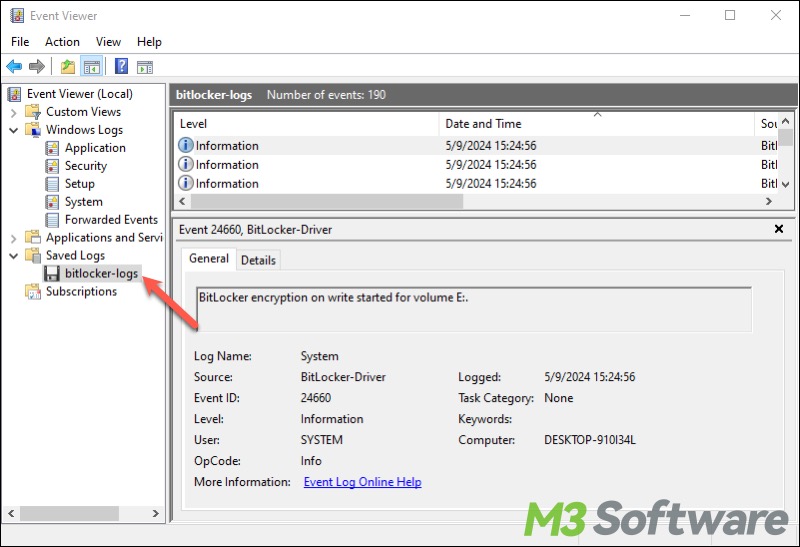
Task: Click the info icon of first Information event
Action: click(186, 145)
